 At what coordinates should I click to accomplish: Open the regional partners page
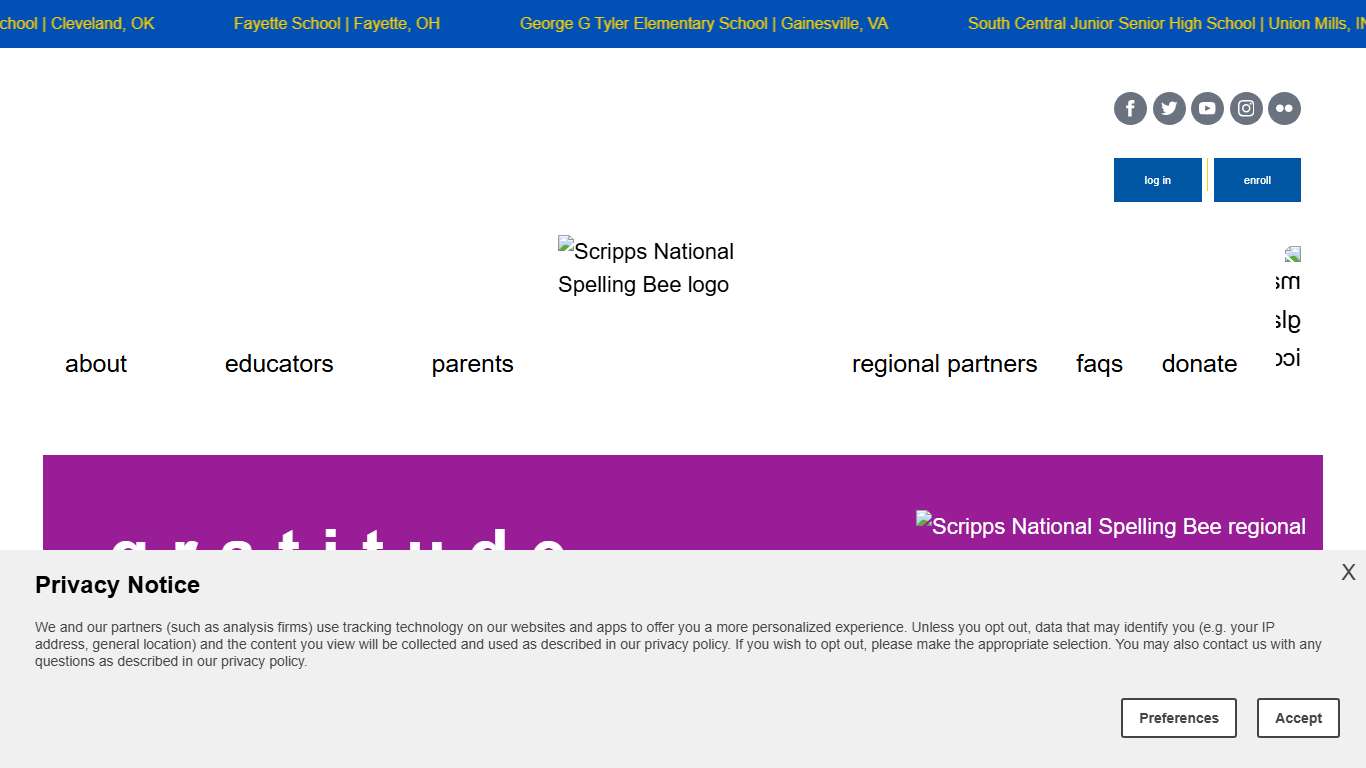point(944,364)
